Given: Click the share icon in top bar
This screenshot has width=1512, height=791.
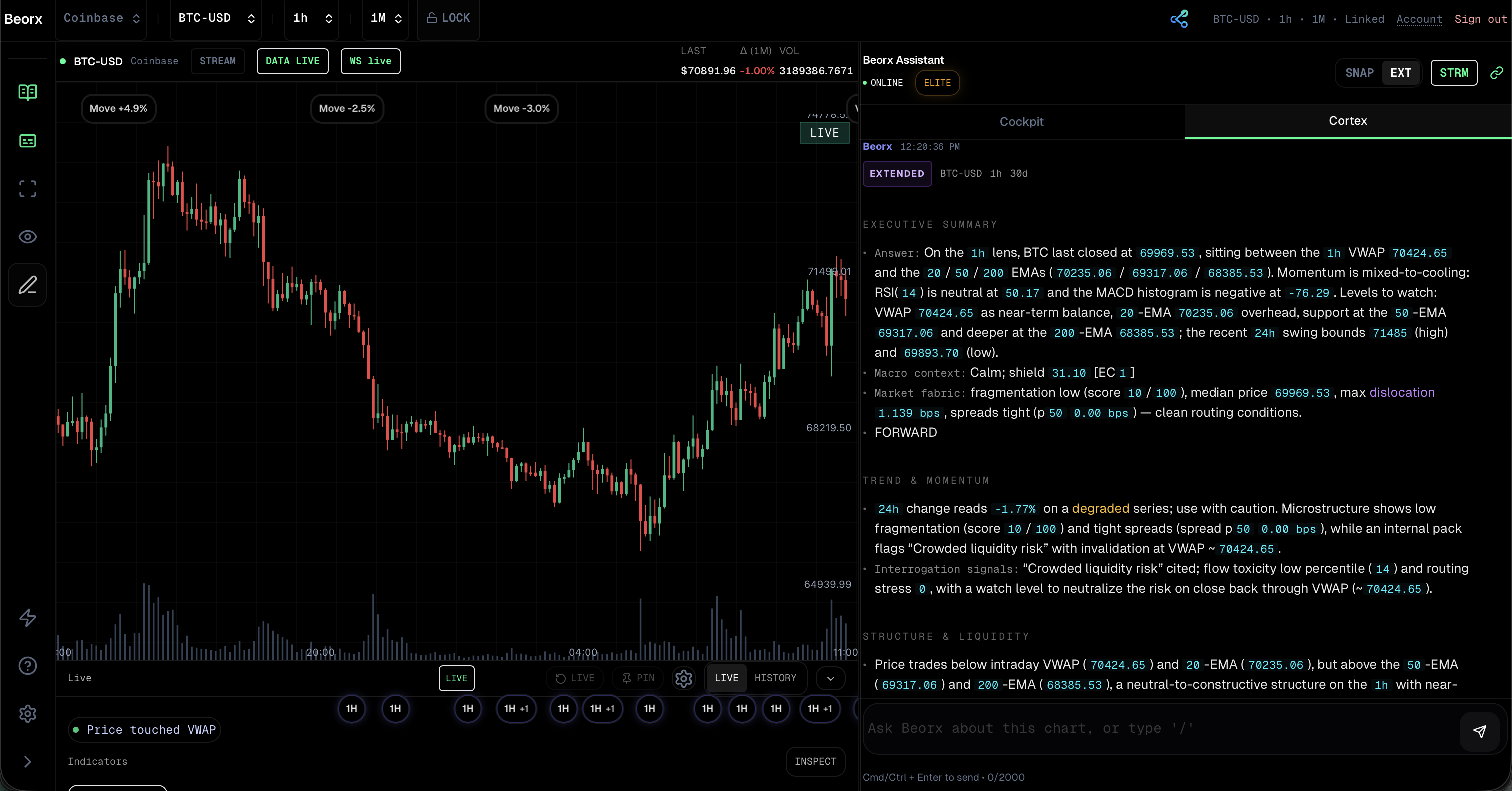Looking at the screenshot, I should 1179,19.
